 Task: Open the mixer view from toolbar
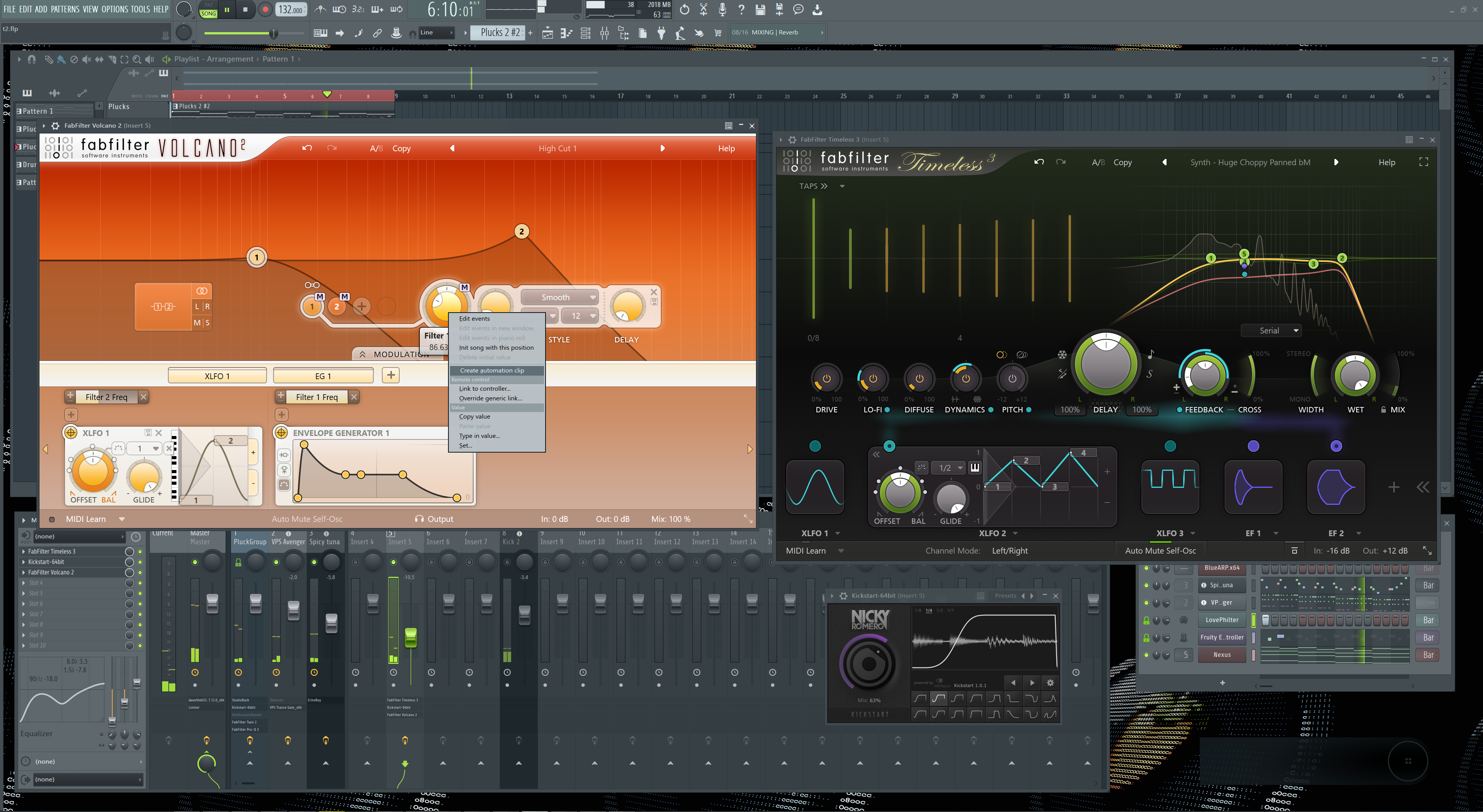coord(604,33)
